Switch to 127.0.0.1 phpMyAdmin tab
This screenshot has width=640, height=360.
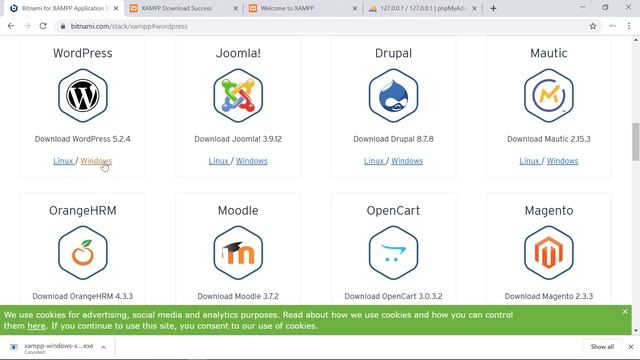(422, 8)
